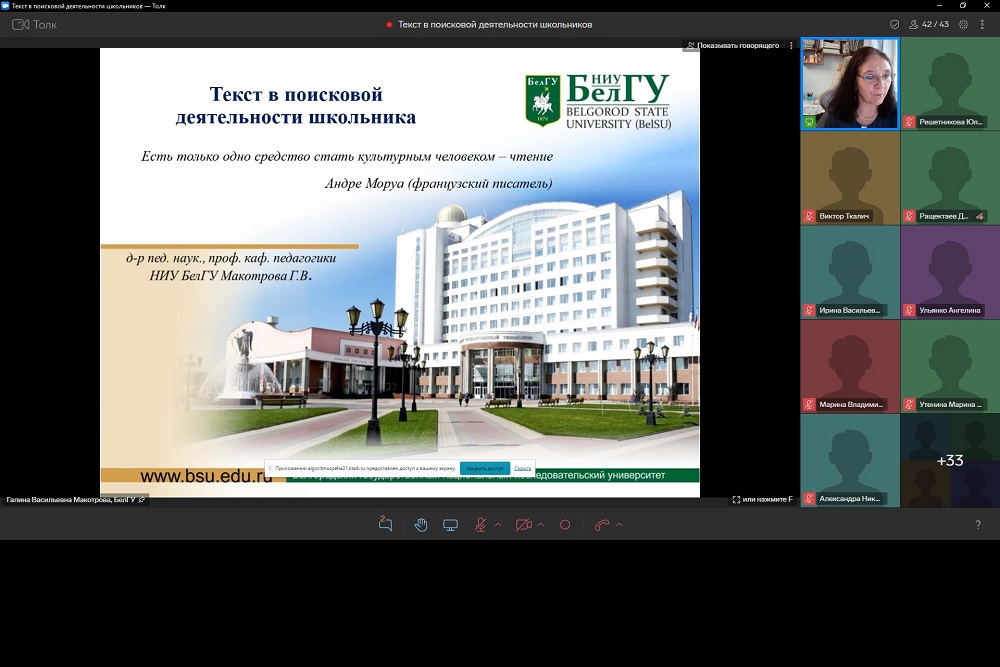Select the '+33' more participants tile
This screenshot has width=1000, height=667.
(949, 460)
